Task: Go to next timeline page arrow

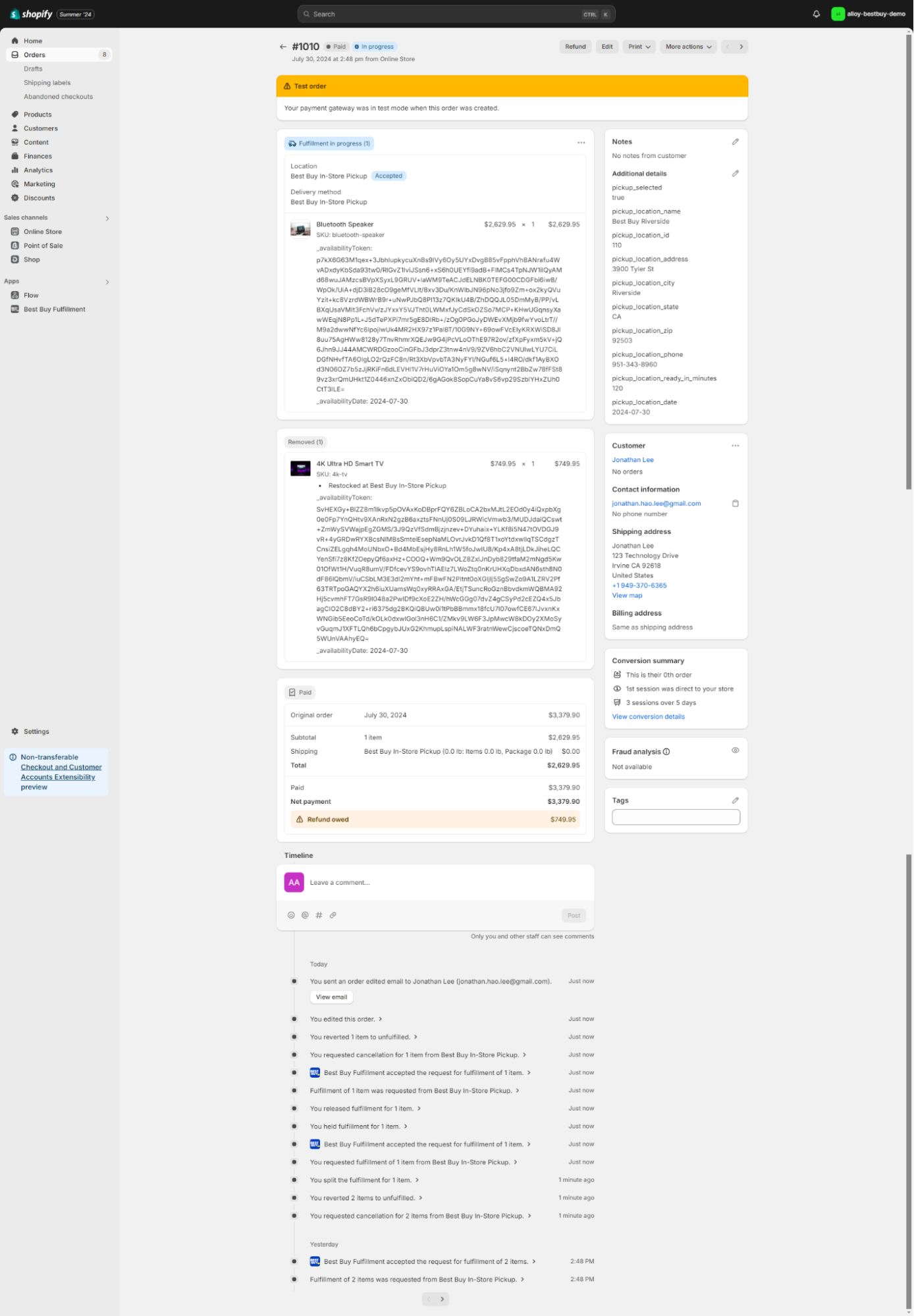Action: tap(443, 1300)
